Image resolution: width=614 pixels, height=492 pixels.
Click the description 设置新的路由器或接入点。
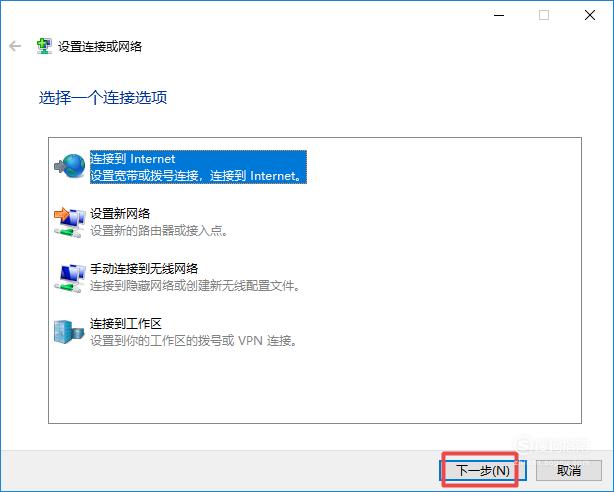click(x=159, y=231)
